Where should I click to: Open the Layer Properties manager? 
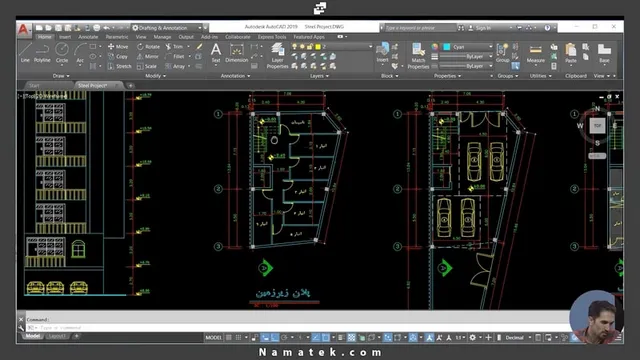pos(278,56)
